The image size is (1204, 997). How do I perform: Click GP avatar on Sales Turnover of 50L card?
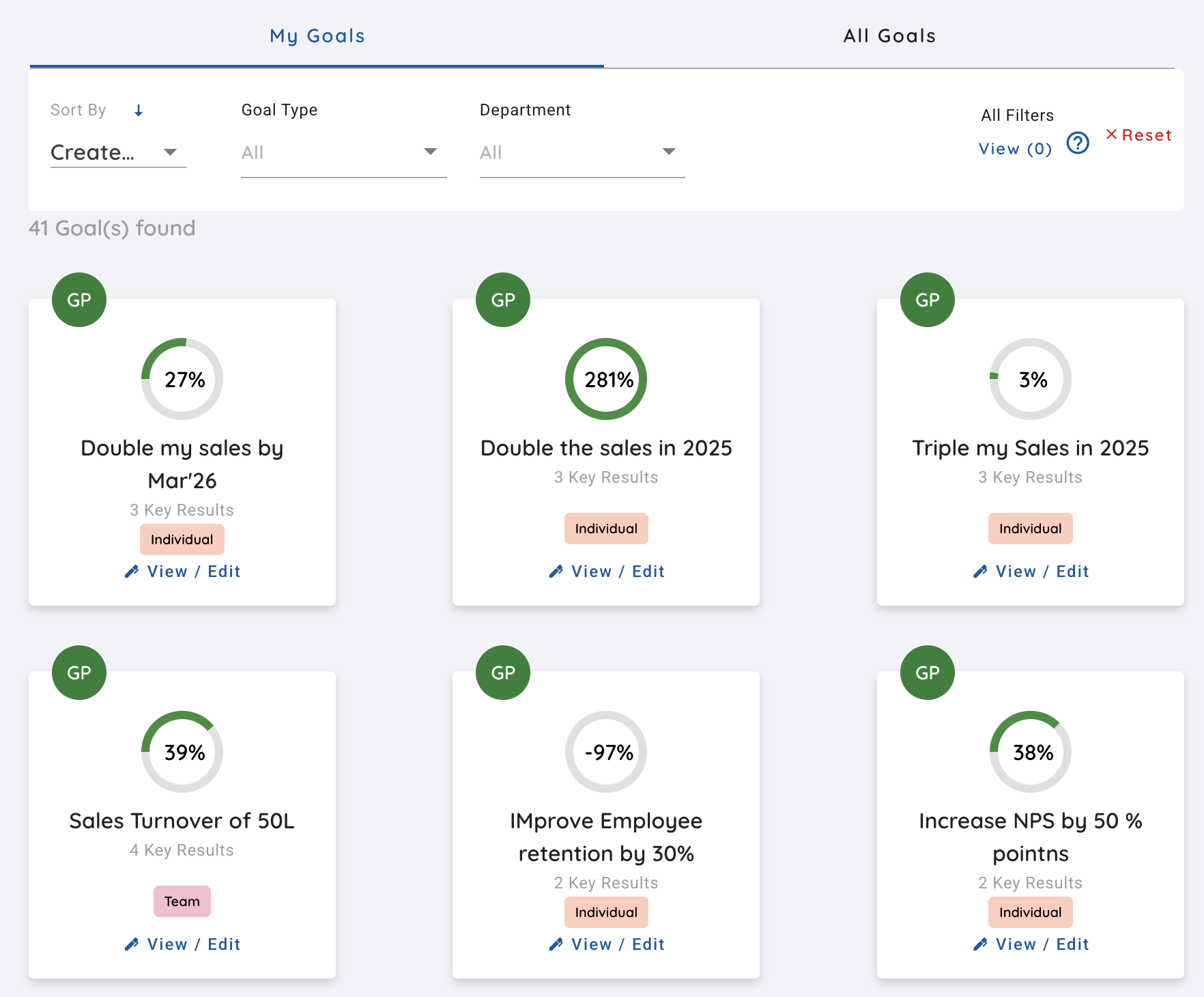(79, 673)
